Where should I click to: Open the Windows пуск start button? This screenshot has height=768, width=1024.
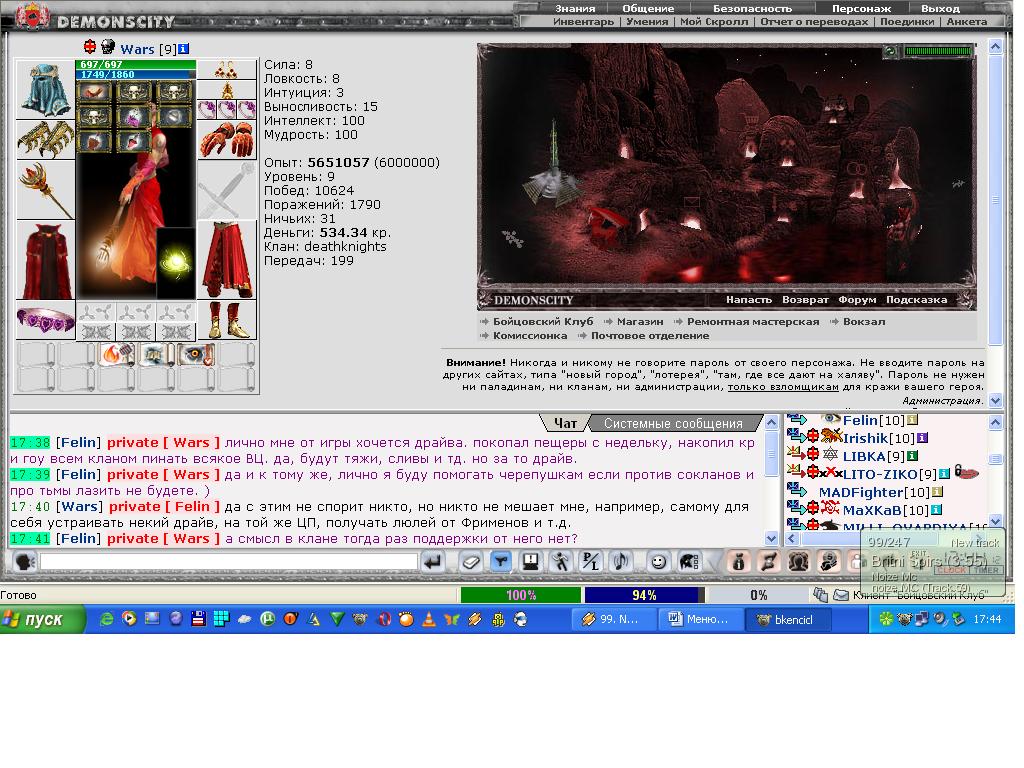pyautogui.click(x=42, y=619)
